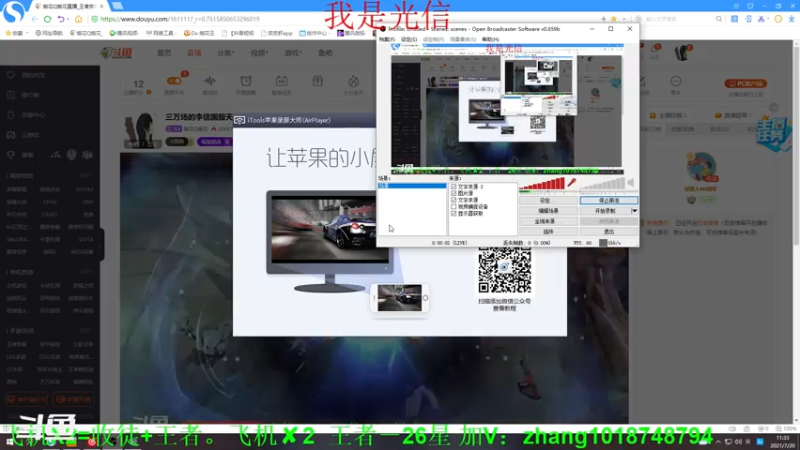Click the gift box icon in Douyu toolbar
This screenshot has width=800, height=450.
[317, 81]
